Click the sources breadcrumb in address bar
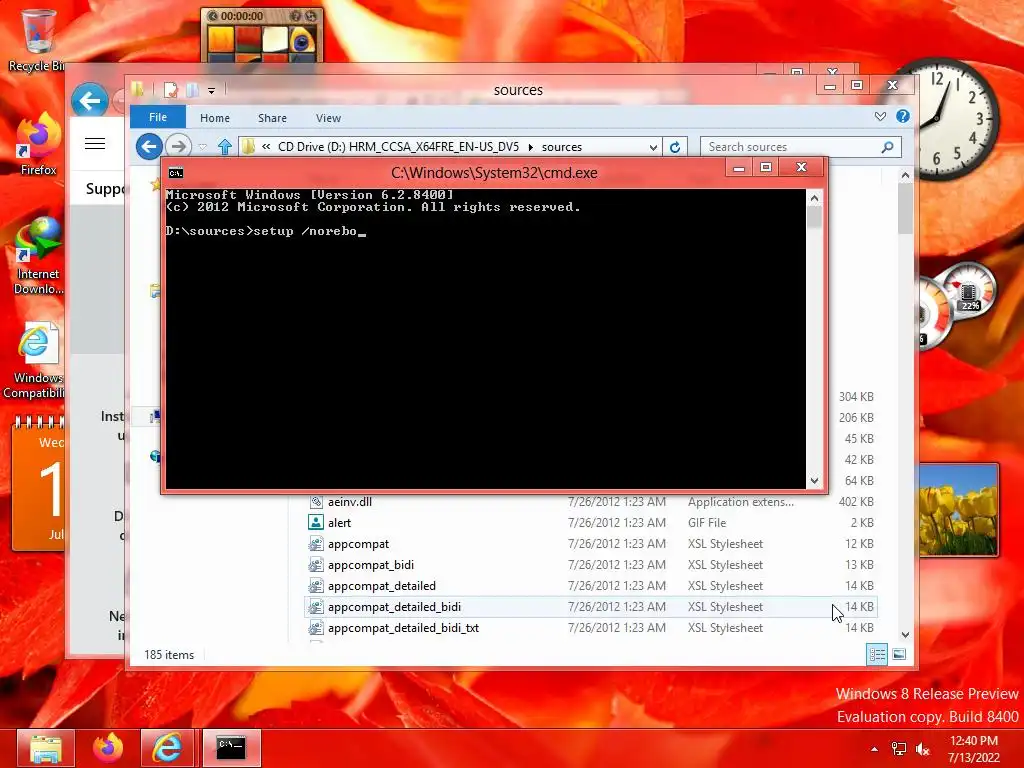The height and width of the screenshot is (768, 1024). (x=562, y=147)
